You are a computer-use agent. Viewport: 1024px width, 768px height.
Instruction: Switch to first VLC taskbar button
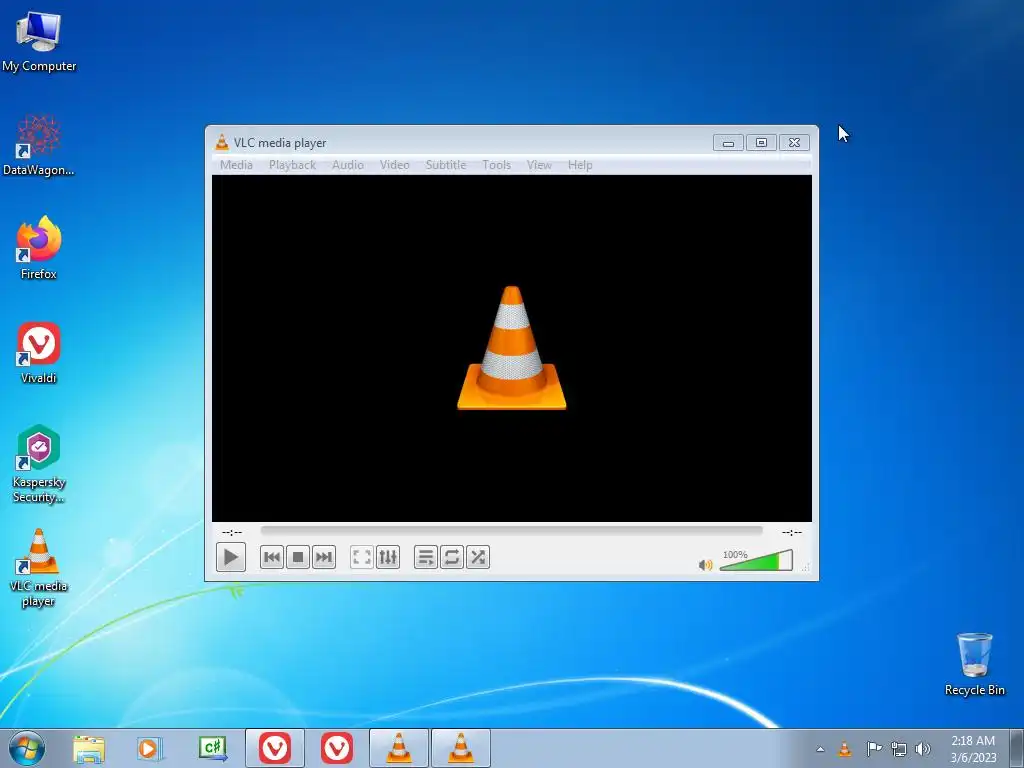(399, 748)
